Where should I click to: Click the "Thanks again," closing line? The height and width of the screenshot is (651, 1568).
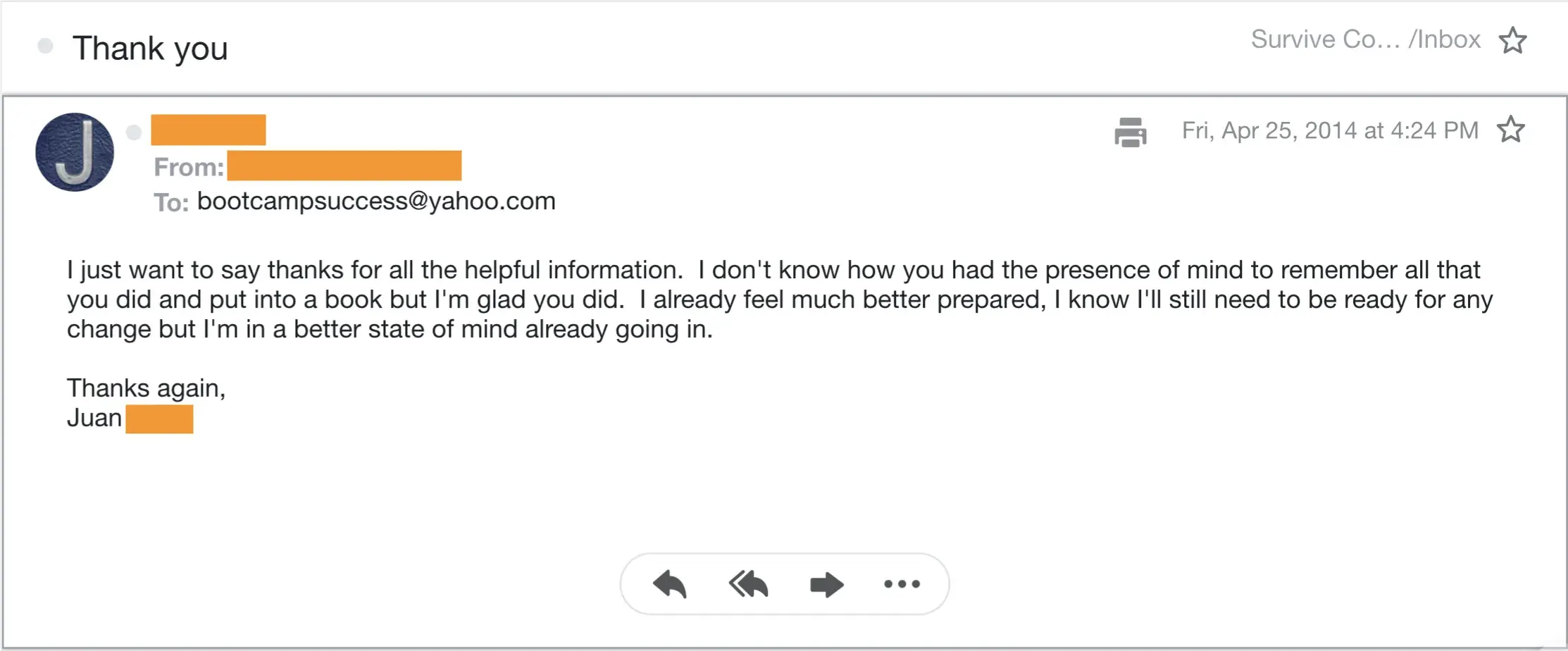146,388
